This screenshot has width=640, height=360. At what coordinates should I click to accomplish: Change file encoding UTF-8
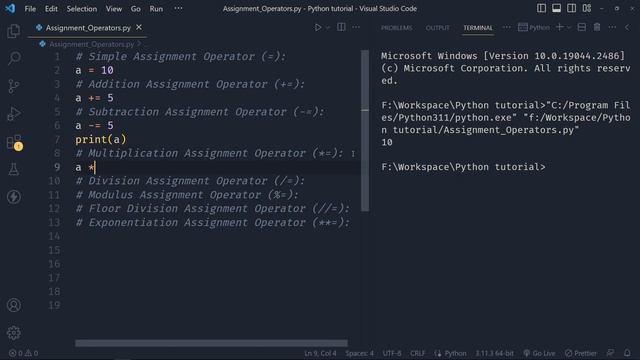pyautogui.click(x=392, y=353)
